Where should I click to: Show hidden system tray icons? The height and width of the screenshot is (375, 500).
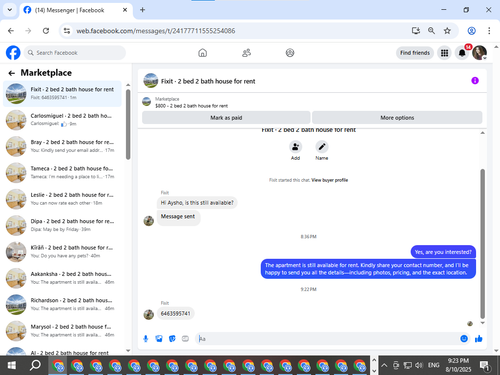[x=384, y=365]
